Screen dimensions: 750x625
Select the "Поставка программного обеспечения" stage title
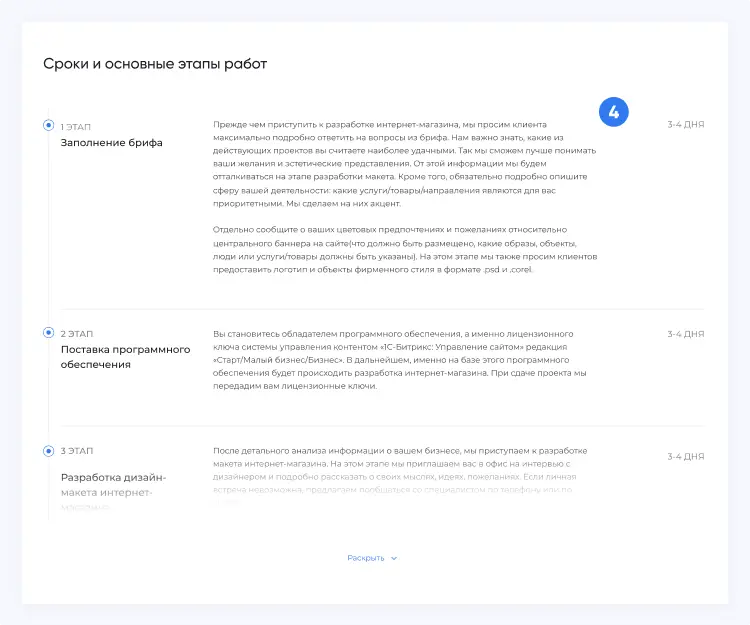125,357
